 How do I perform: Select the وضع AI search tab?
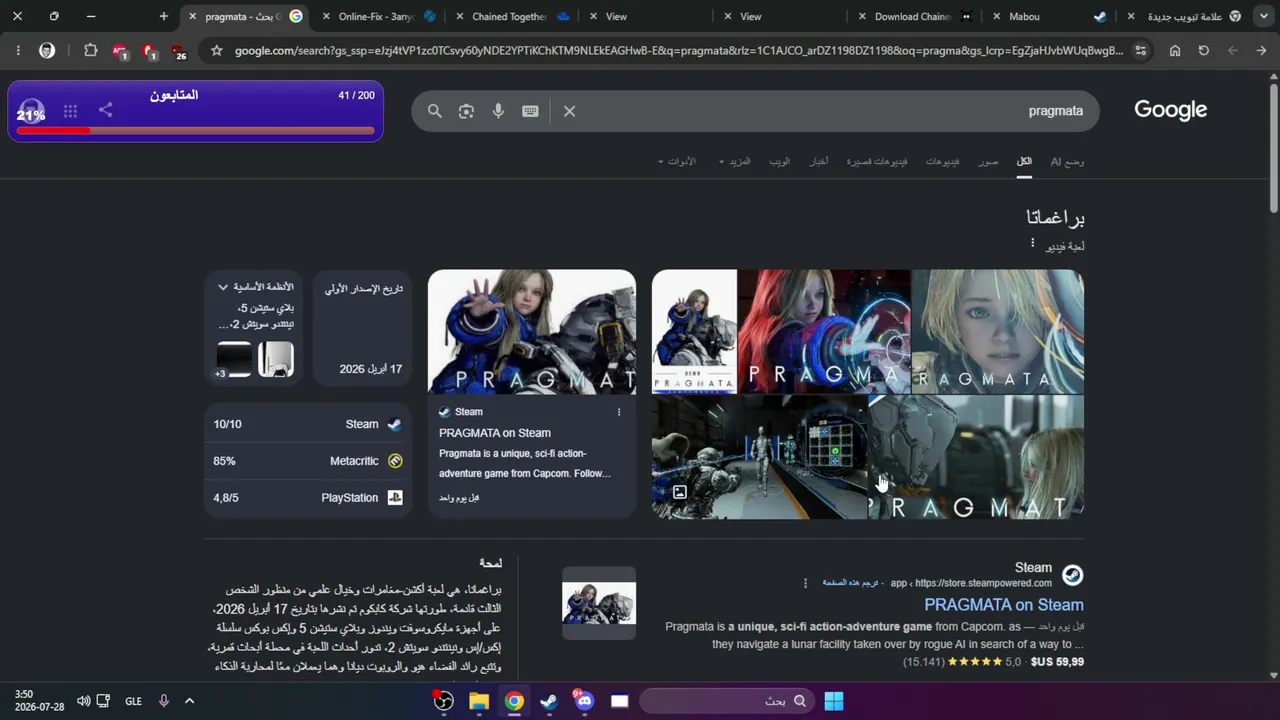coord(1067,161)
